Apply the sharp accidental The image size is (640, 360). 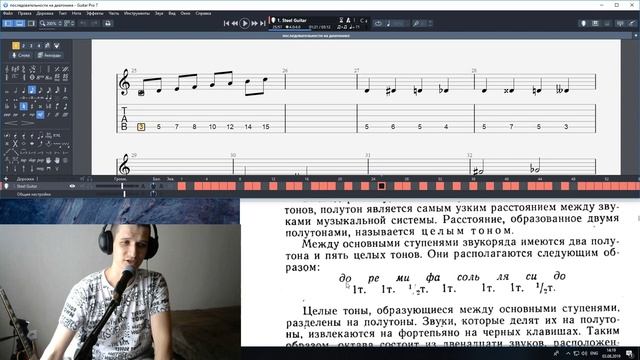(x=32, y=107)
